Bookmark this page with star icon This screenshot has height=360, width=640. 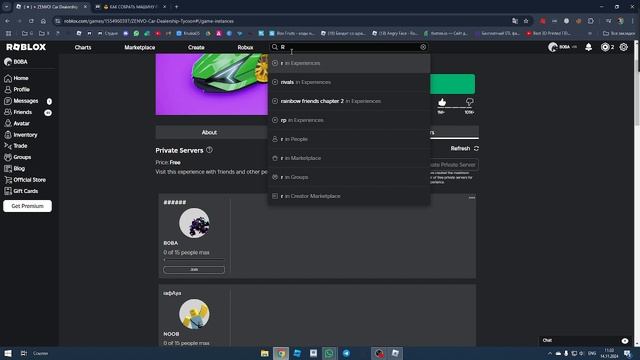[526, 21]
